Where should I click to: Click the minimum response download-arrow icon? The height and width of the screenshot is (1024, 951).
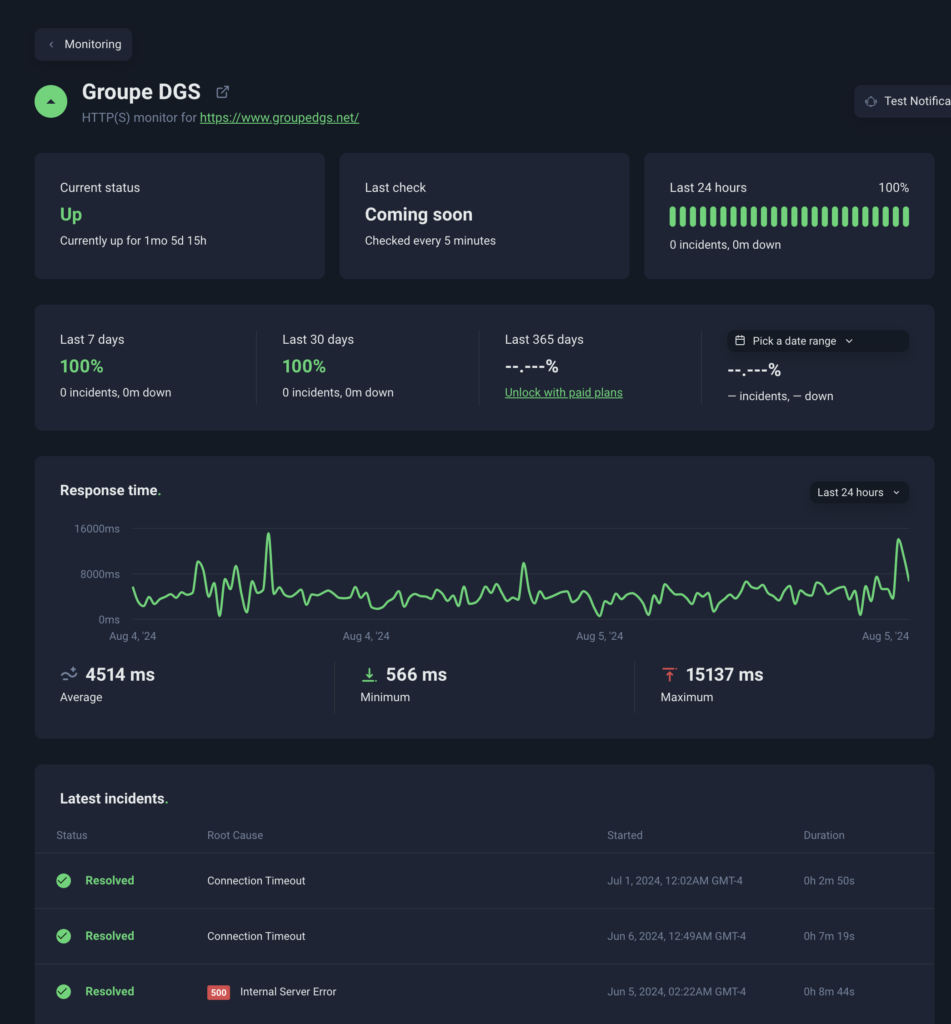coord(369,675)
